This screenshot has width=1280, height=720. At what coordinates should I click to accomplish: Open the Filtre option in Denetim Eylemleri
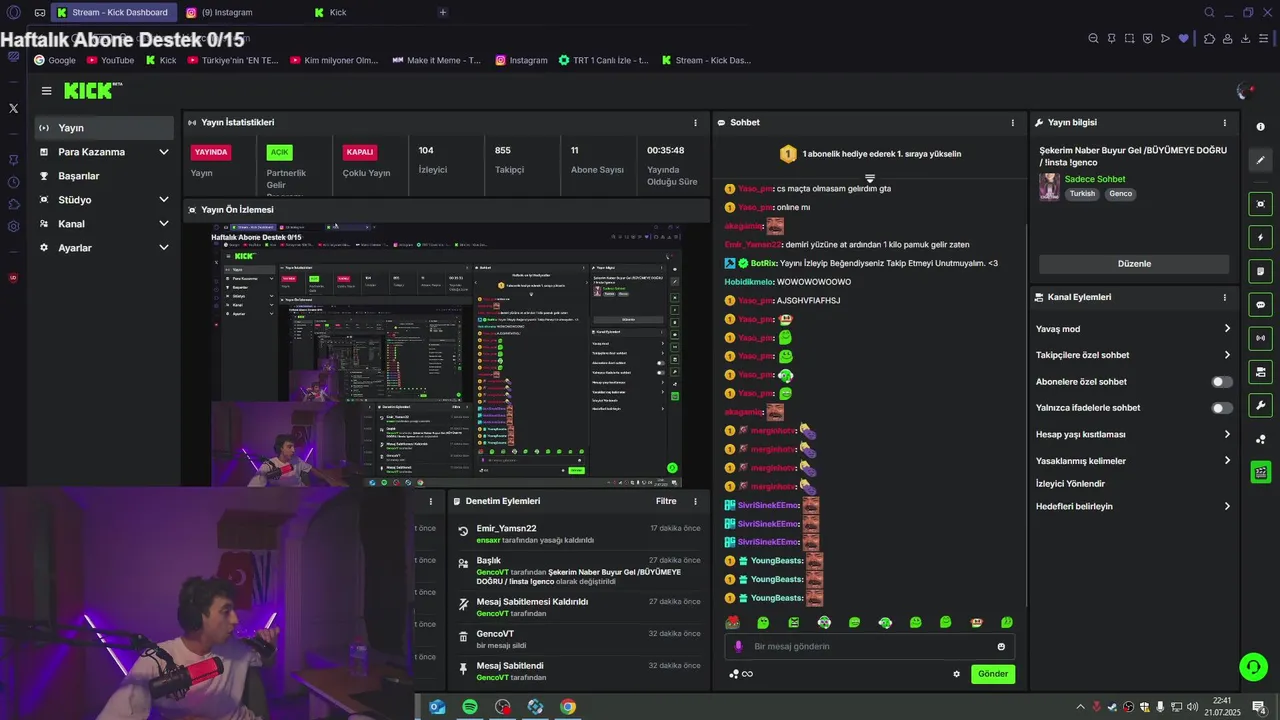(x=666, y=501)
